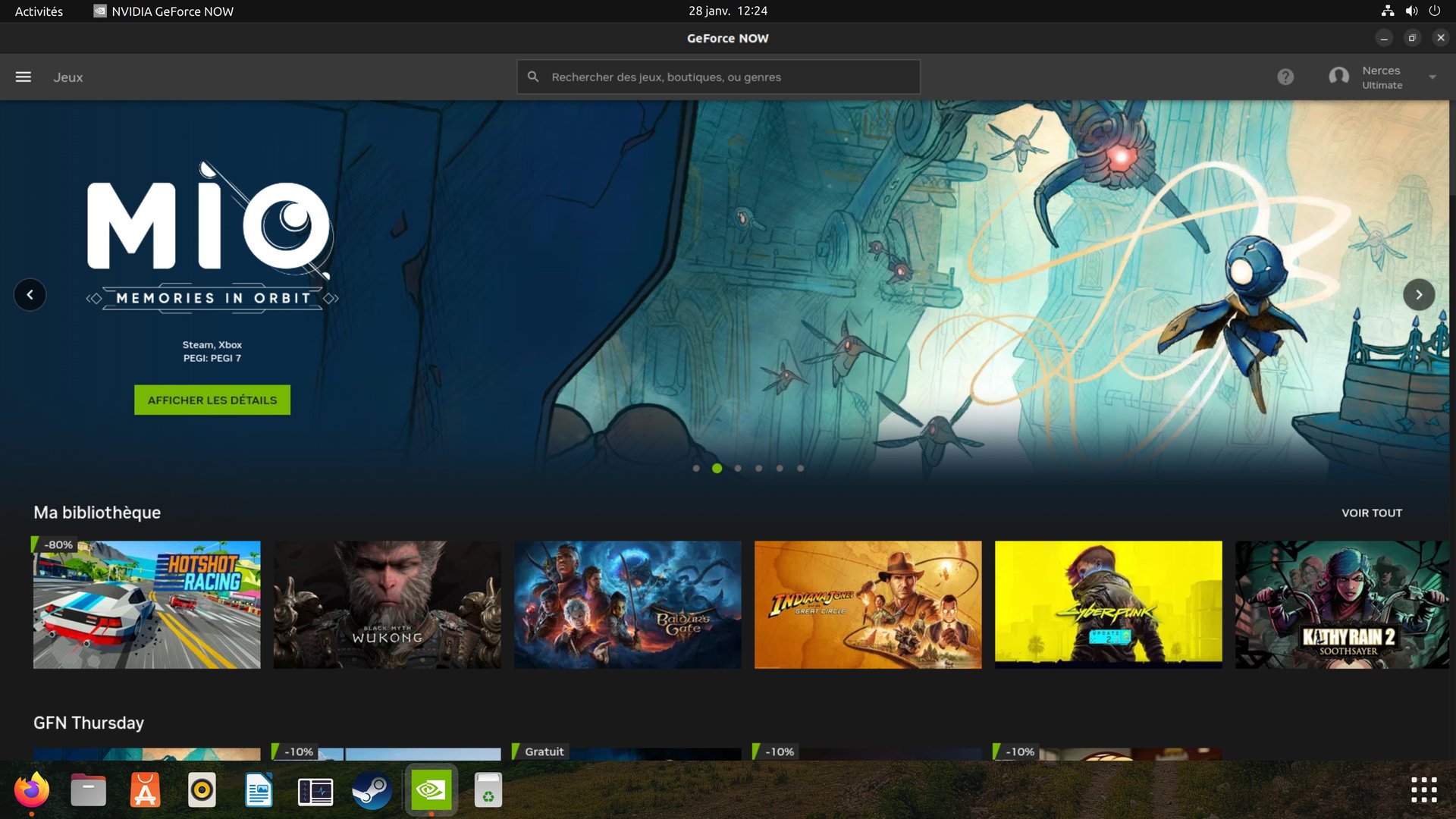Select the second carousel dot indicator
Screen dimensions: 1456x819
(717, 468)
